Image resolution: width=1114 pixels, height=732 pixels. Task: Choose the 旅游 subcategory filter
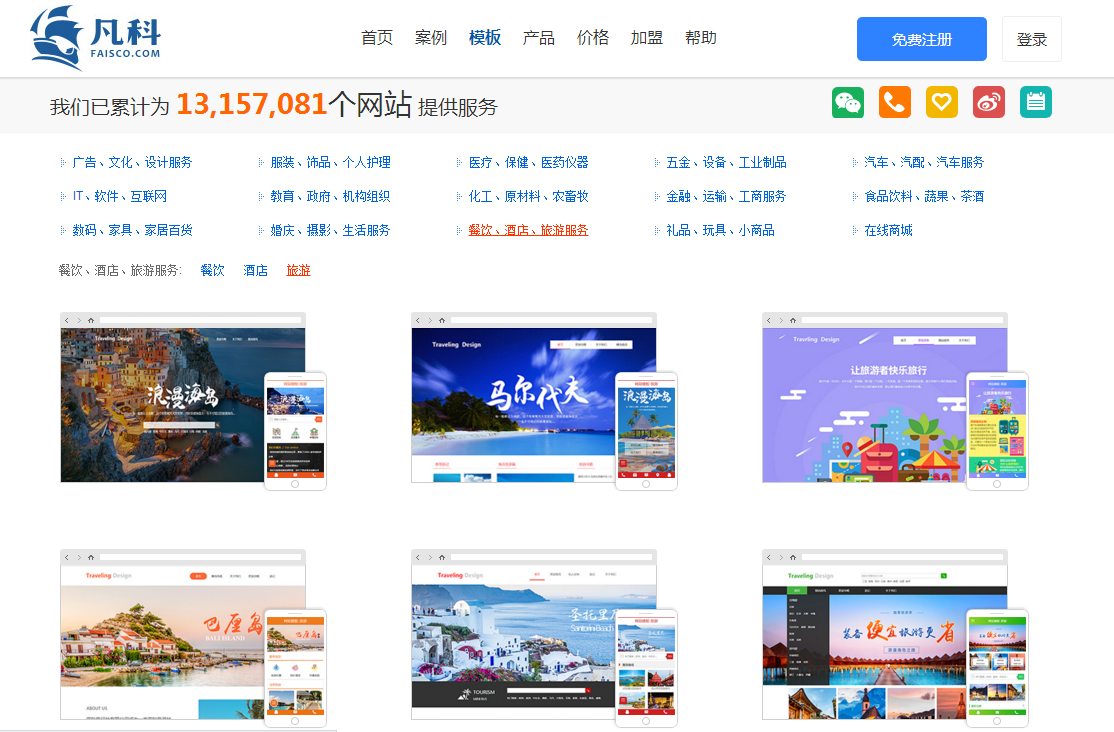tap(298, 270)
